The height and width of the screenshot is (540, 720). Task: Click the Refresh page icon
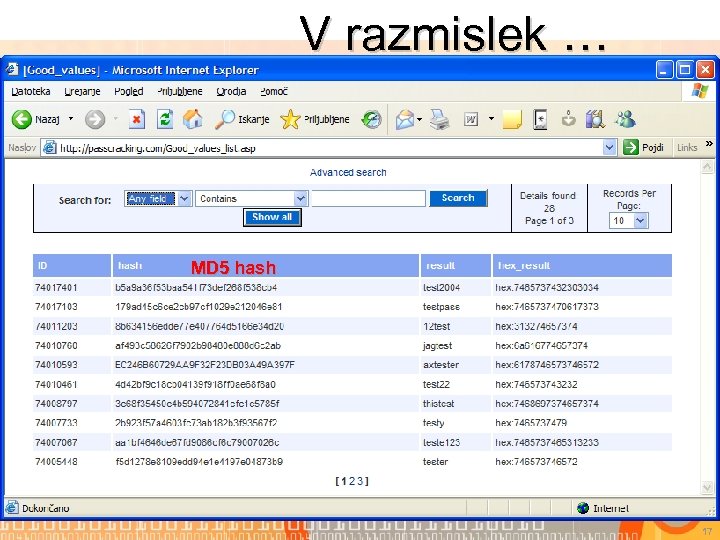[x=164, y=119]
